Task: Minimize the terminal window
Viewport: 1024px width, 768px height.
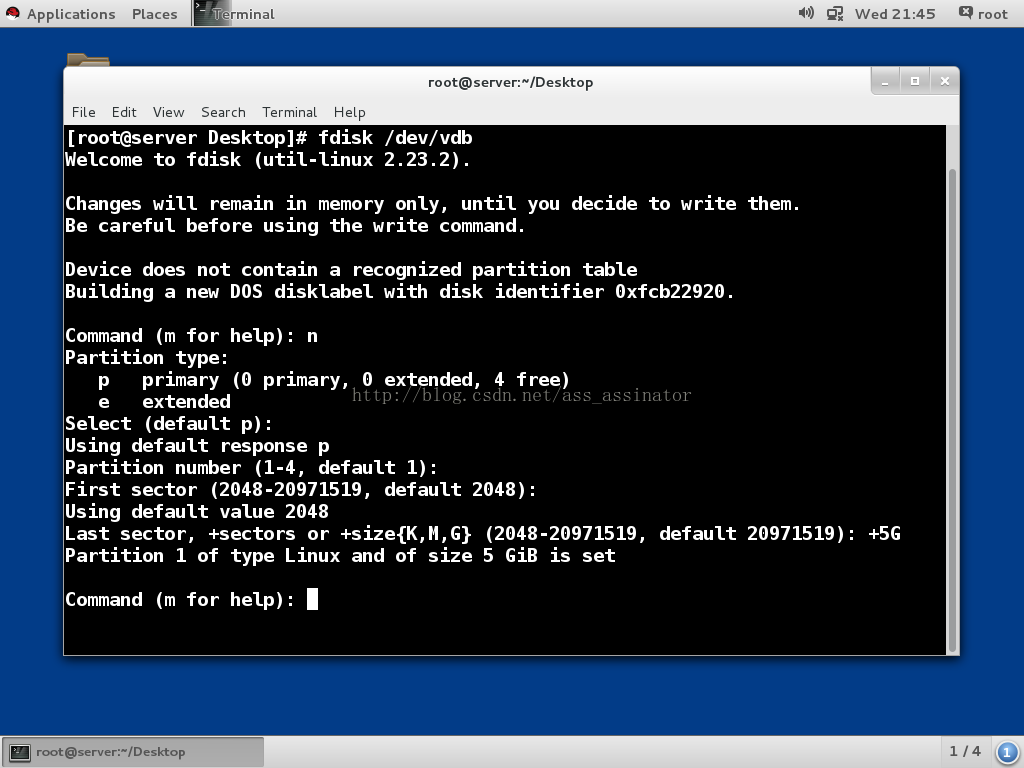Action: (x=886, y=82)
